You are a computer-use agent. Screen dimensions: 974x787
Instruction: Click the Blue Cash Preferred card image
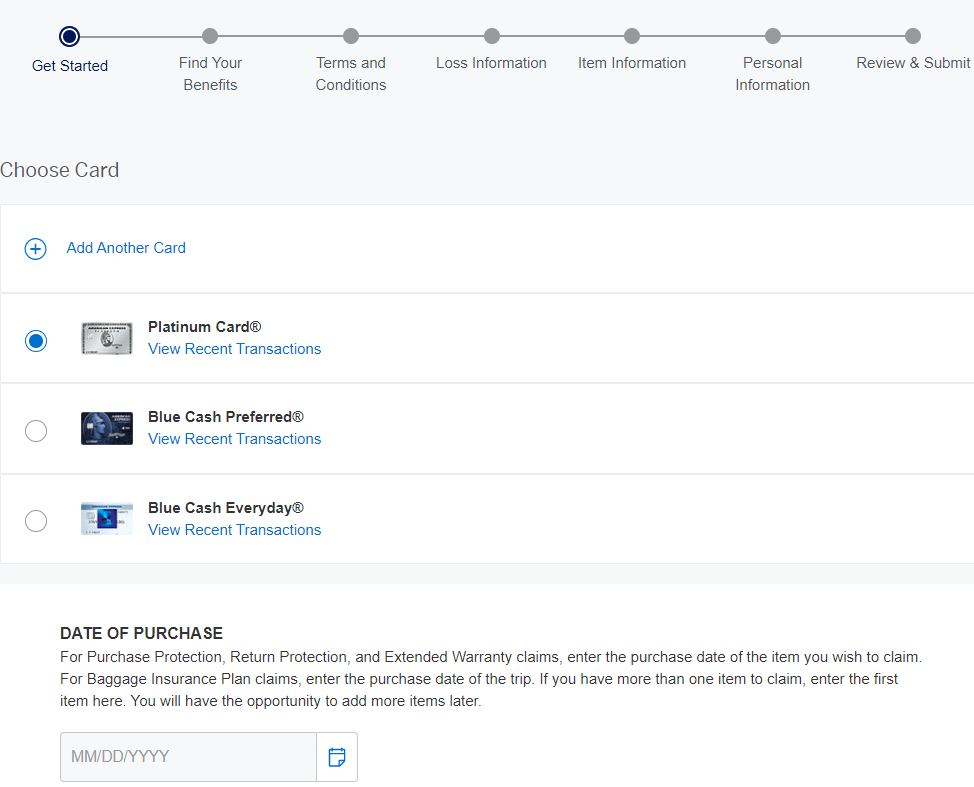[107, 429]
